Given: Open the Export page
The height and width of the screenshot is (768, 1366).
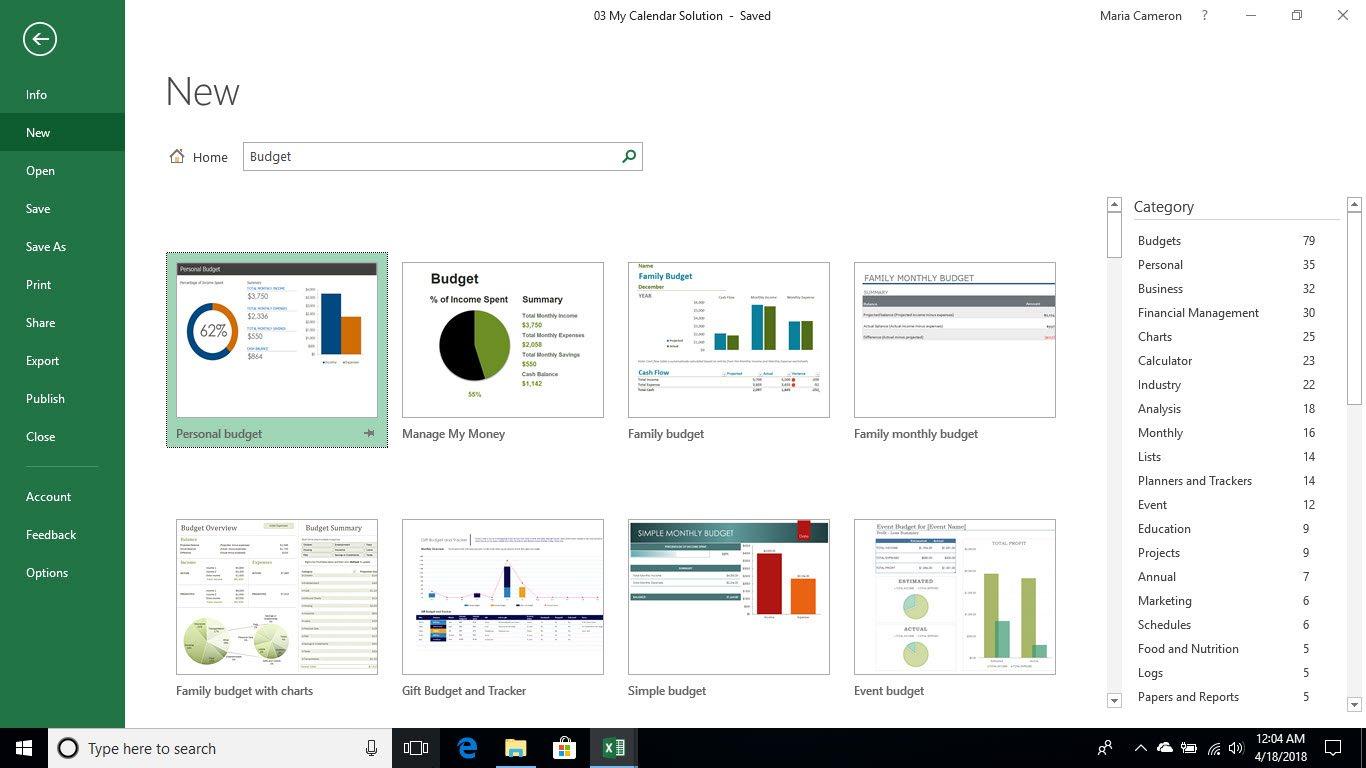Looking at the screenshot, I should [x=62, y=360].
